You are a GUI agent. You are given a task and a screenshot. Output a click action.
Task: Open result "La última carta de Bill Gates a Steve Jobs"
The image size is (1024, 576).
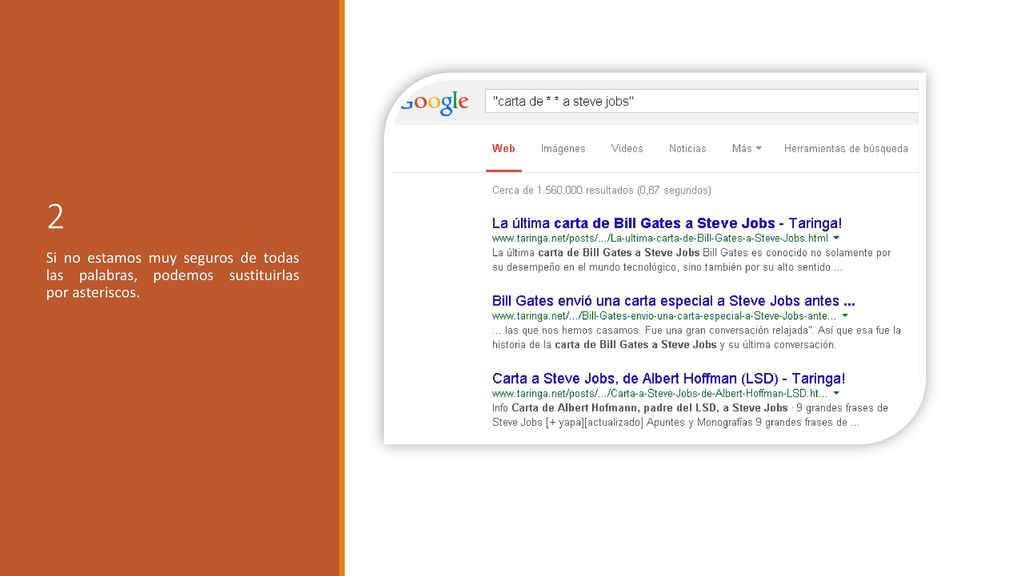(667, 223)
